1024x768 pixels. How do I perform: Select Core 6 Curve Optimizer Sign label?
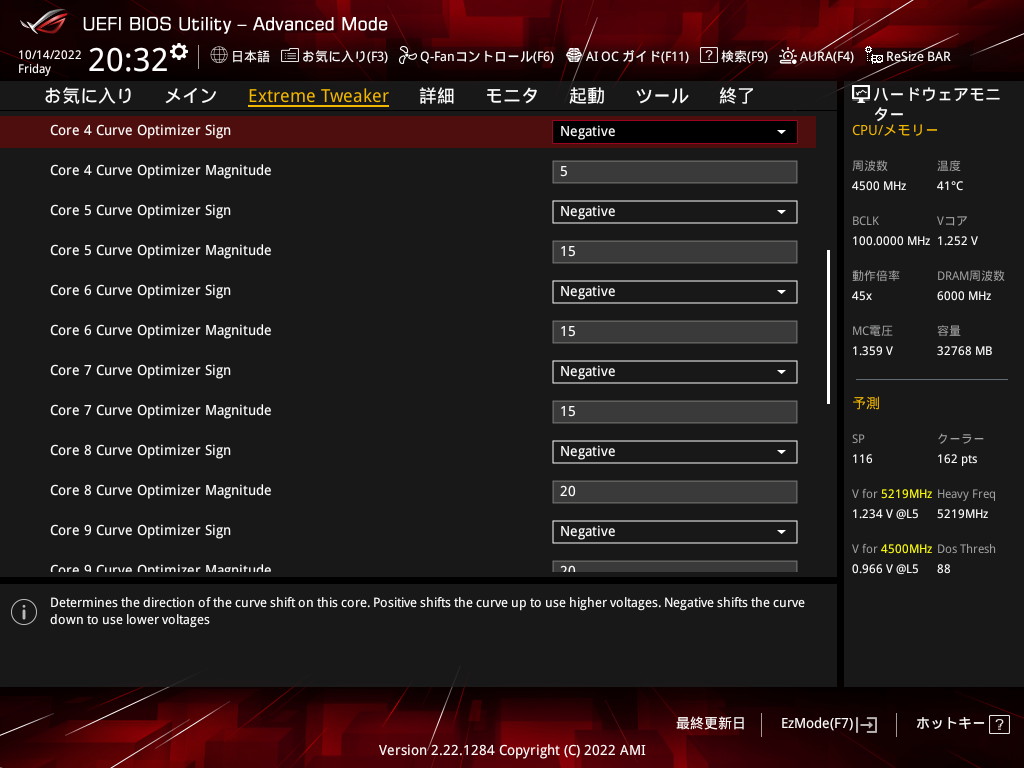[x=140, y=291]
